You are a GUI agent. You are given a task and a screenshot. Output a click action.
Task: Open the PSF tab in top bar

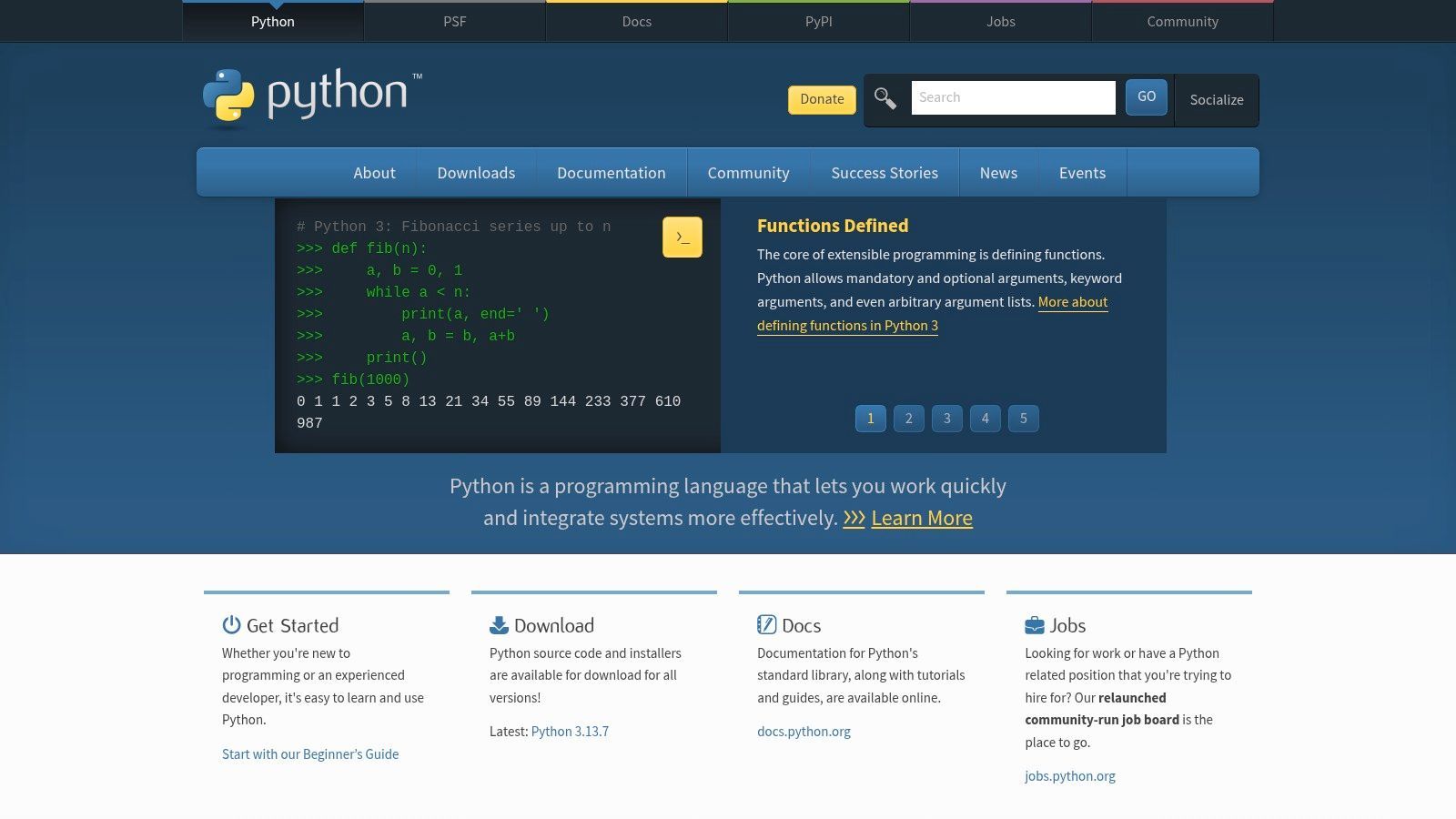pos(454,22)
